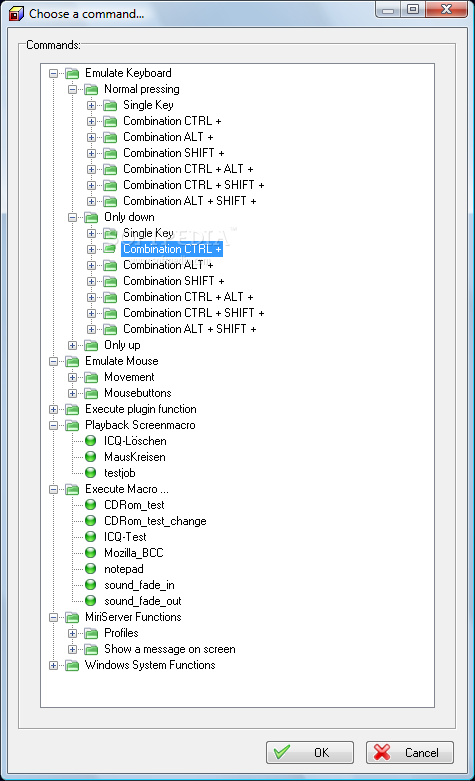Click the Playback Screenmacro folder icon

(x=72, y=425)
